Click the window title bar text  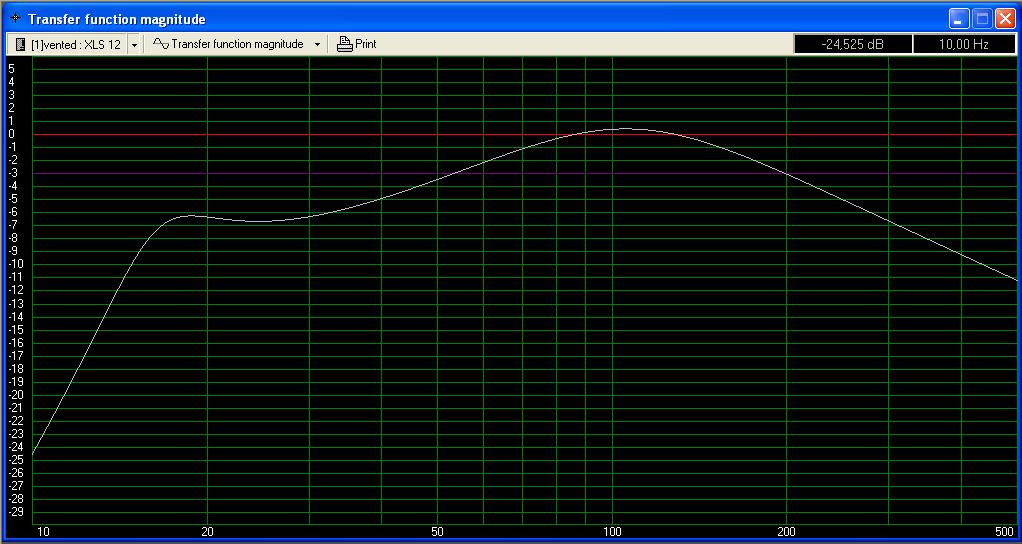coord(117,19)
